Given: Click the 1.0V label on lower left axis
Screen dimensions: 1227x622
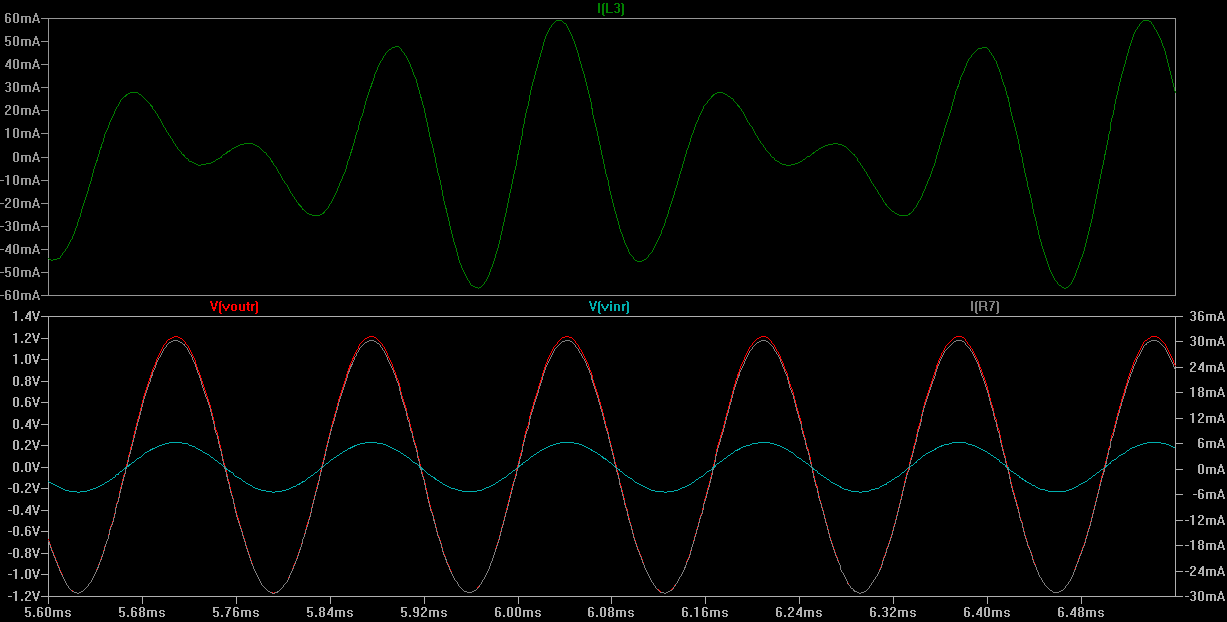Looking at the screenshot, I should (25, 359).
